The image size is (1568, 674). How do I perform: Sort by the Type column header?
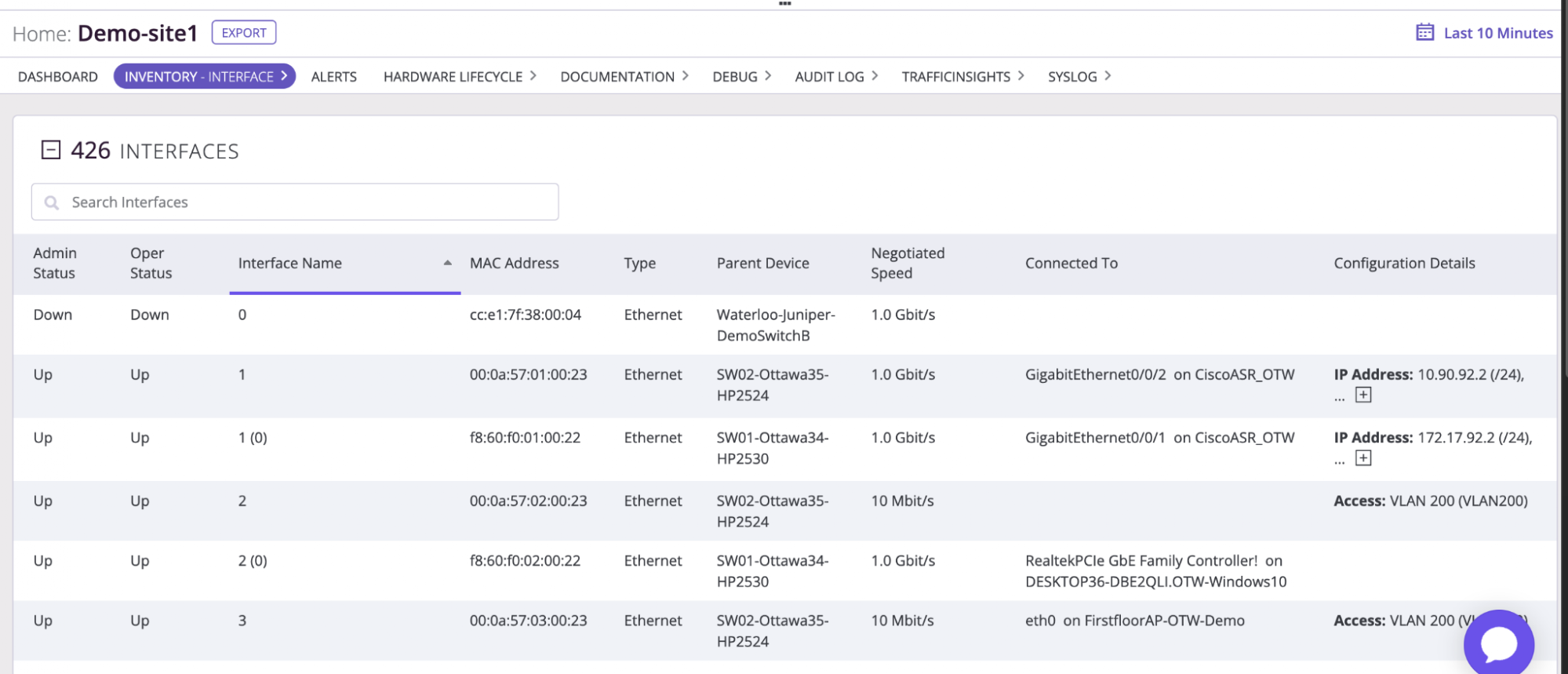[640, 264]
